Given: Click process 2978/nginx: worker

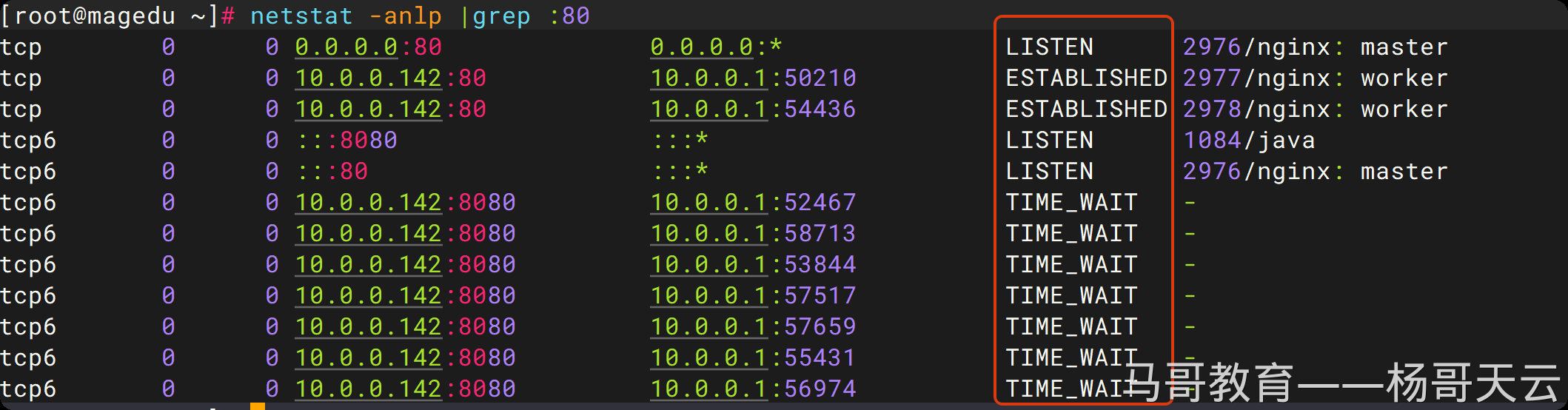Looking at the screenshot, I should coord(1316,109).
